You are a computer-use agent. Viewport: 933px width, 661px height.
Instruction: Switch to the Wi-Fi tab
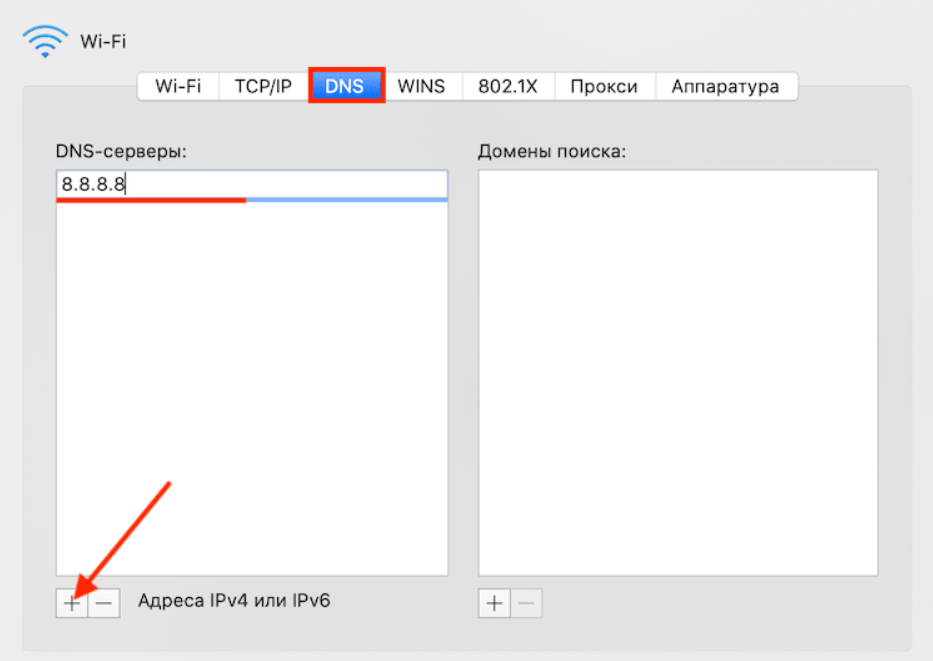tap(178, 86)
